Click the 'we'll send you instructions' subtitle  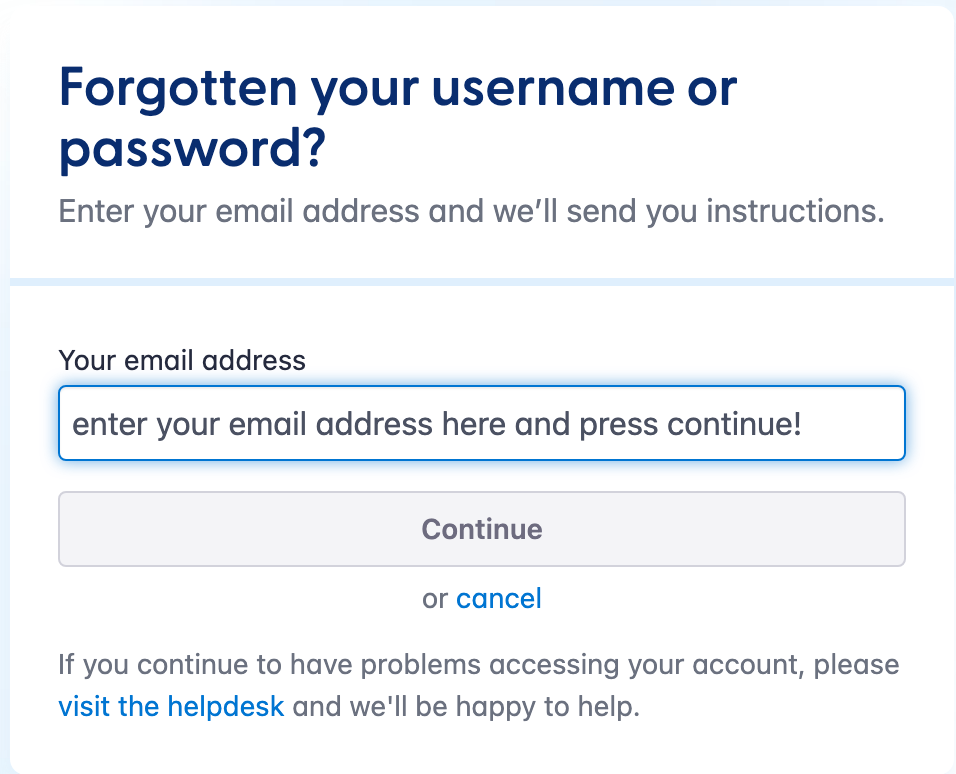click(x=471, y=212)
